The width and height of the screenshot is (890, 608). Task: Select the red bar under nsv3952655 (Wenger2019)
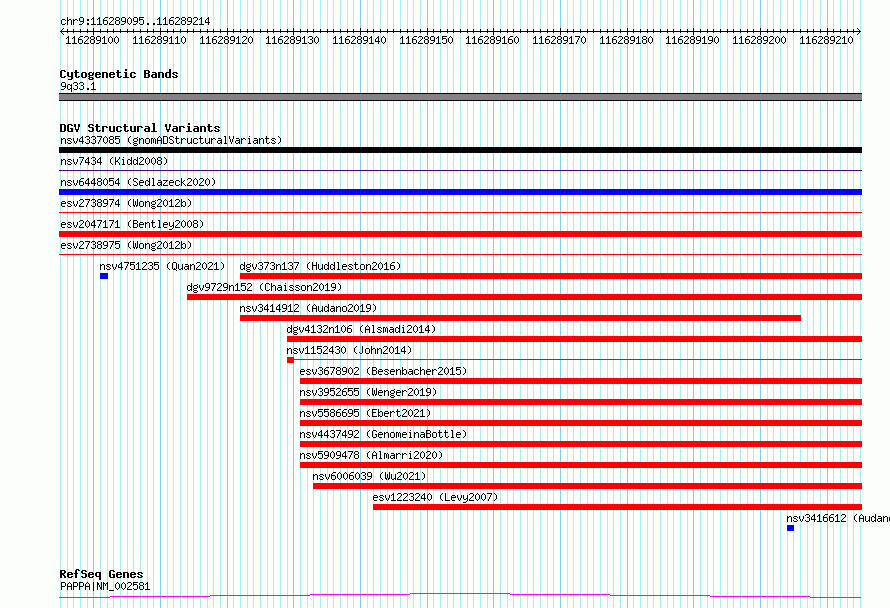(581, 402)
